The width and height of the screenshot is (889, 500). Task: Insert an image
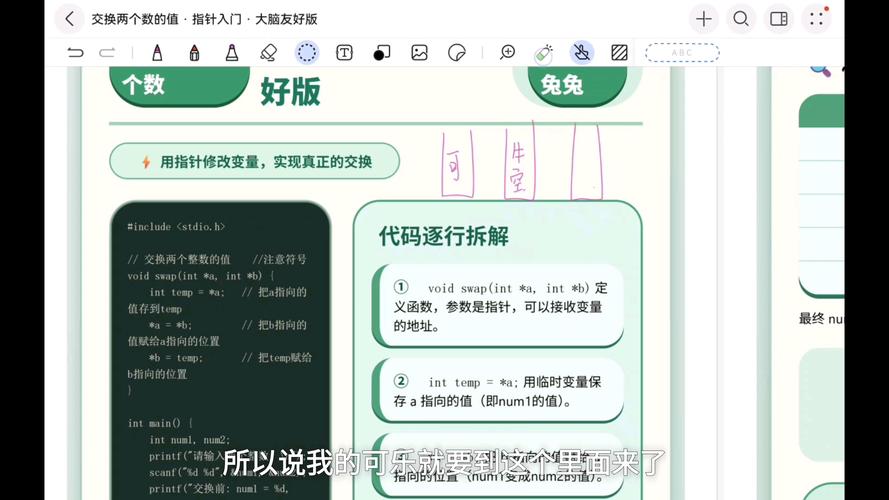tap(420, 53)
